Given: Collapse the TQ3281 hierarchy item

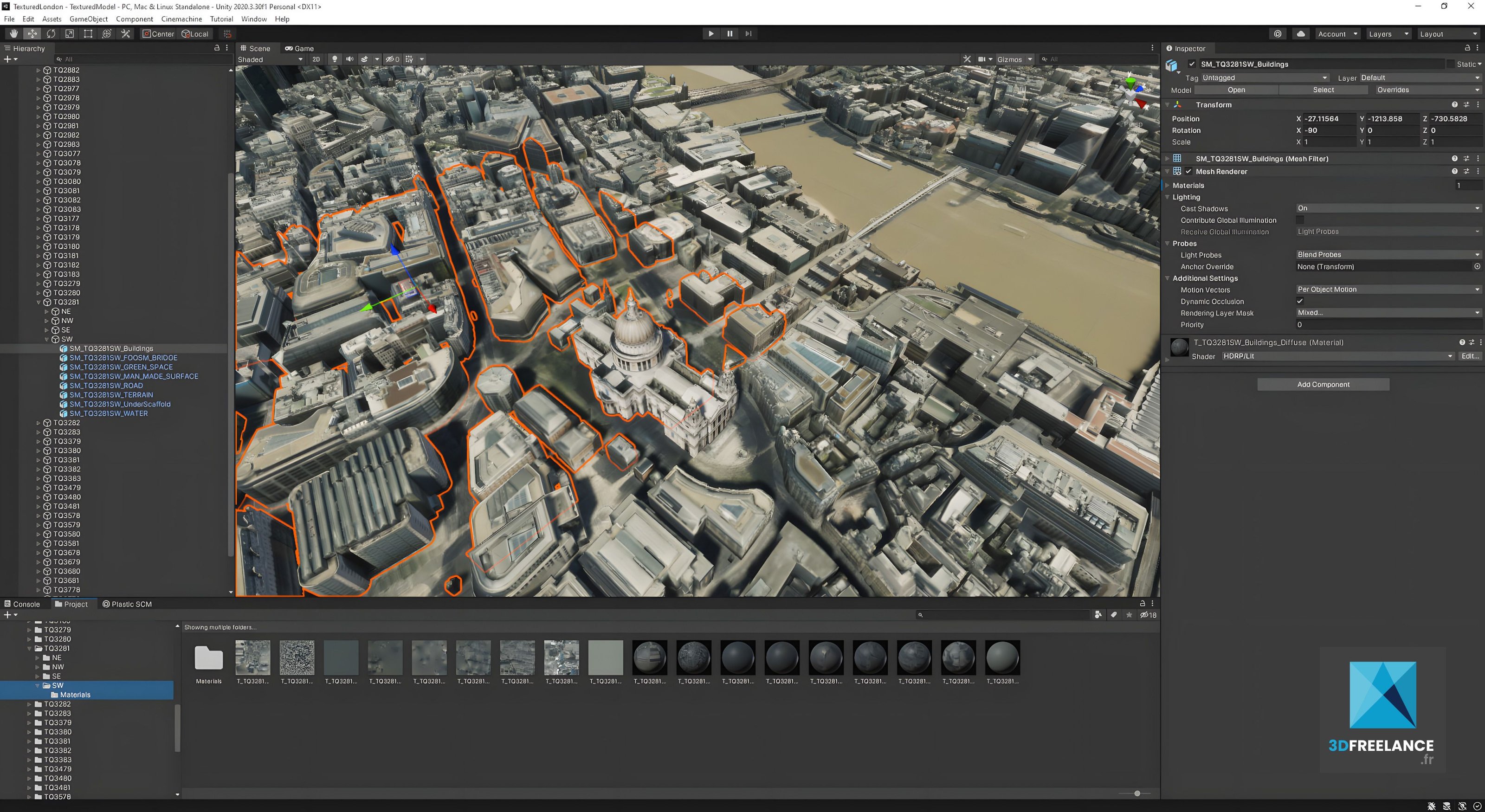Looking at the screenshot, I should 39,303.
